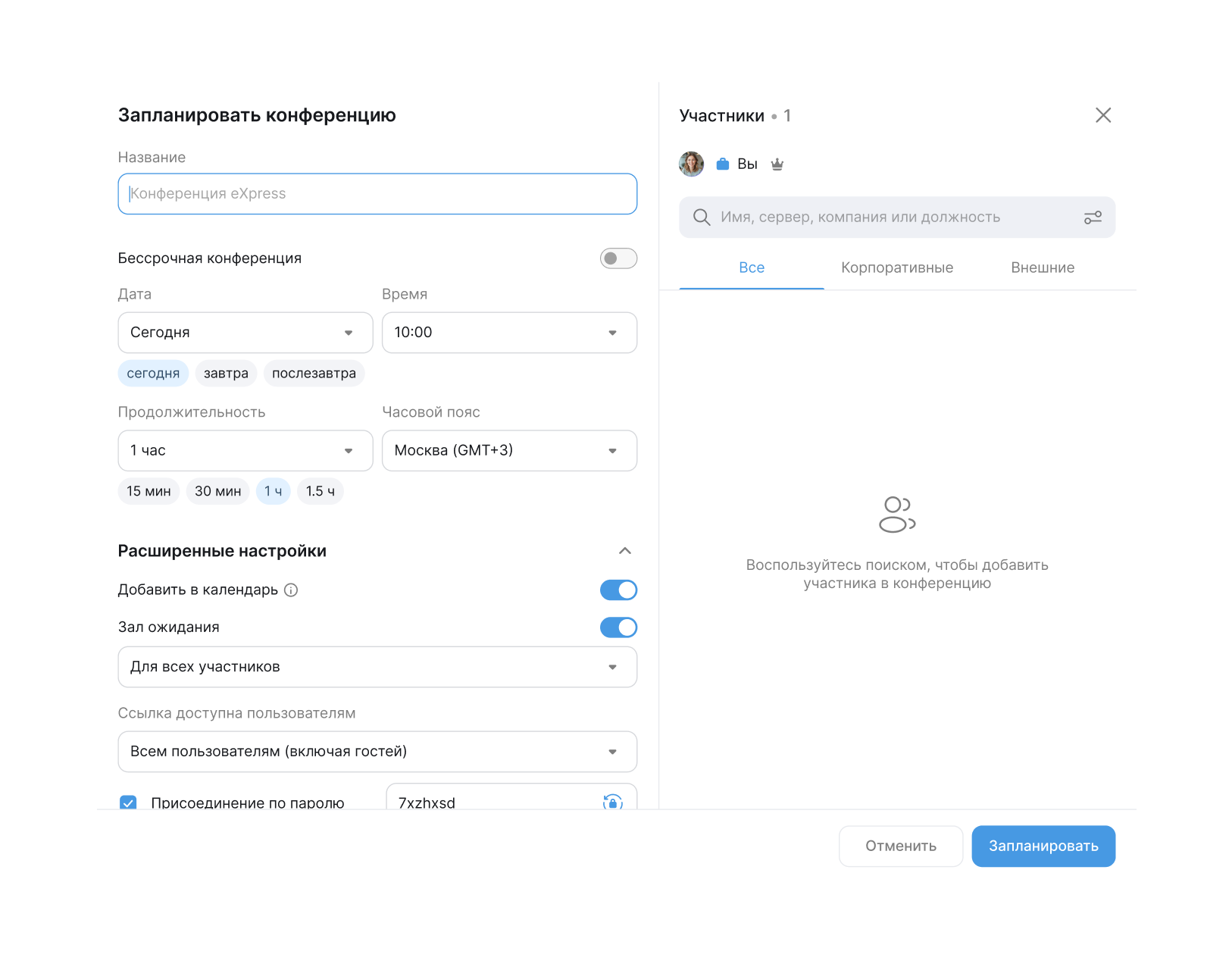Switch to the 'Корпоративные' tab

[x=897, y=268]
